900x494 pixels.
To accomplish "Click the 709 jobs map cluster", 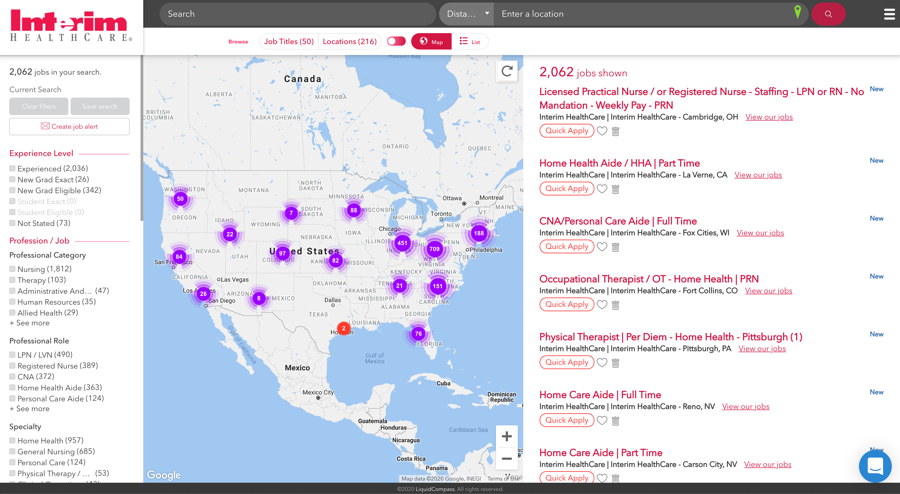I will (435, 249).
